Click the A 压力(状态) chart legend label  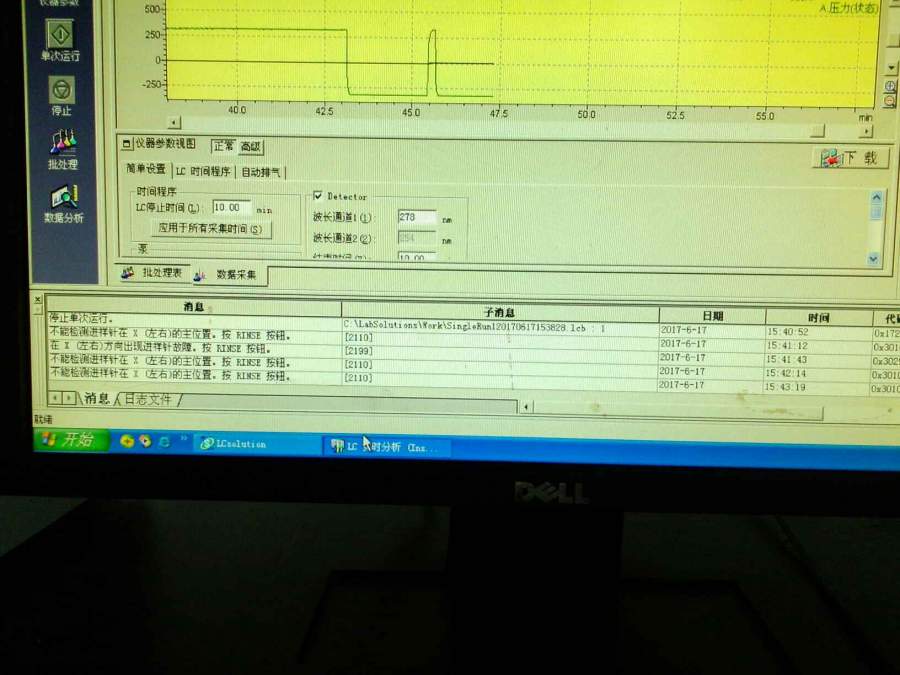pos(848,8)
